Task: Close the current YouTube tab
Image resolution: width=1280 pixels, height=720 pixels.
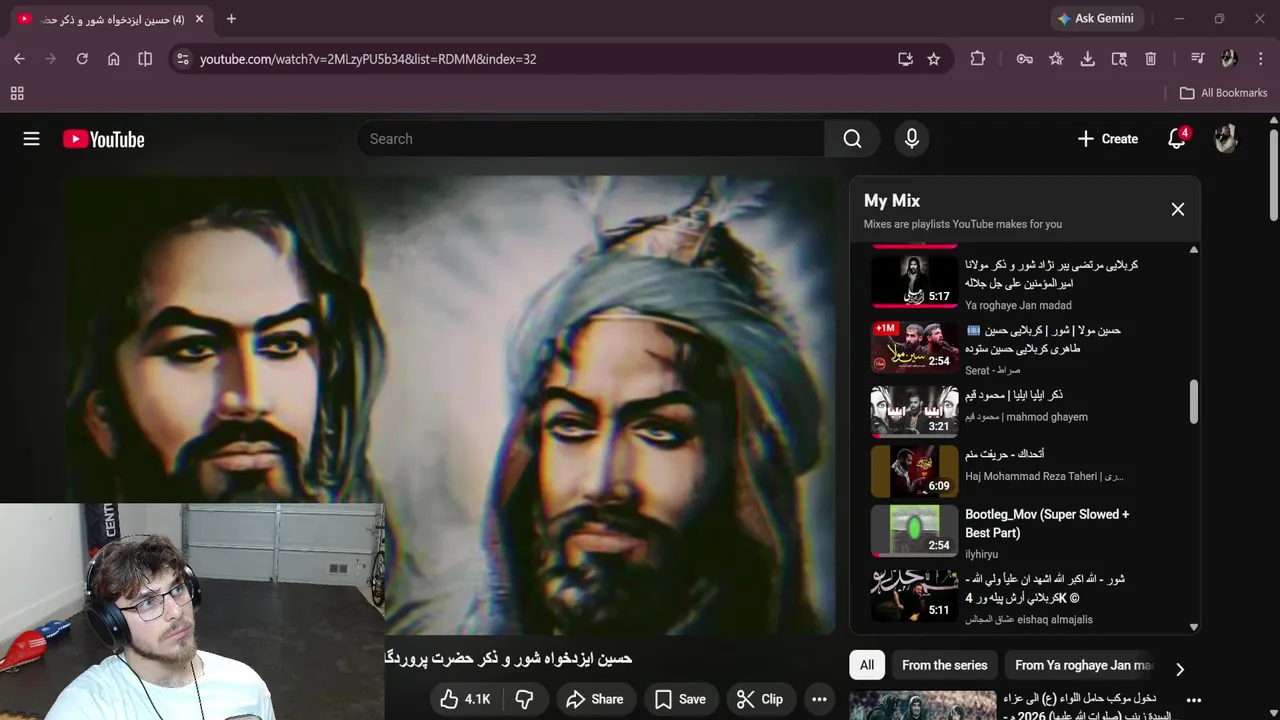Action: [x=199, y=18]
